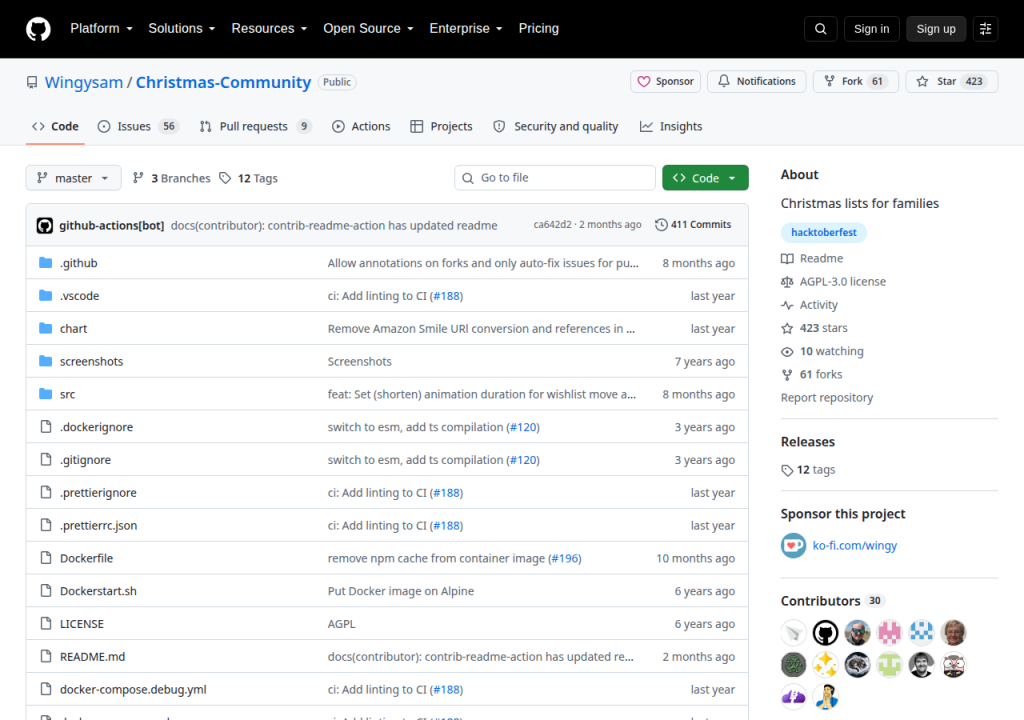This screenshot has height=720, width=1024.
Task: Open the 12 Tags link beside branches
Action: click(248, 178)
